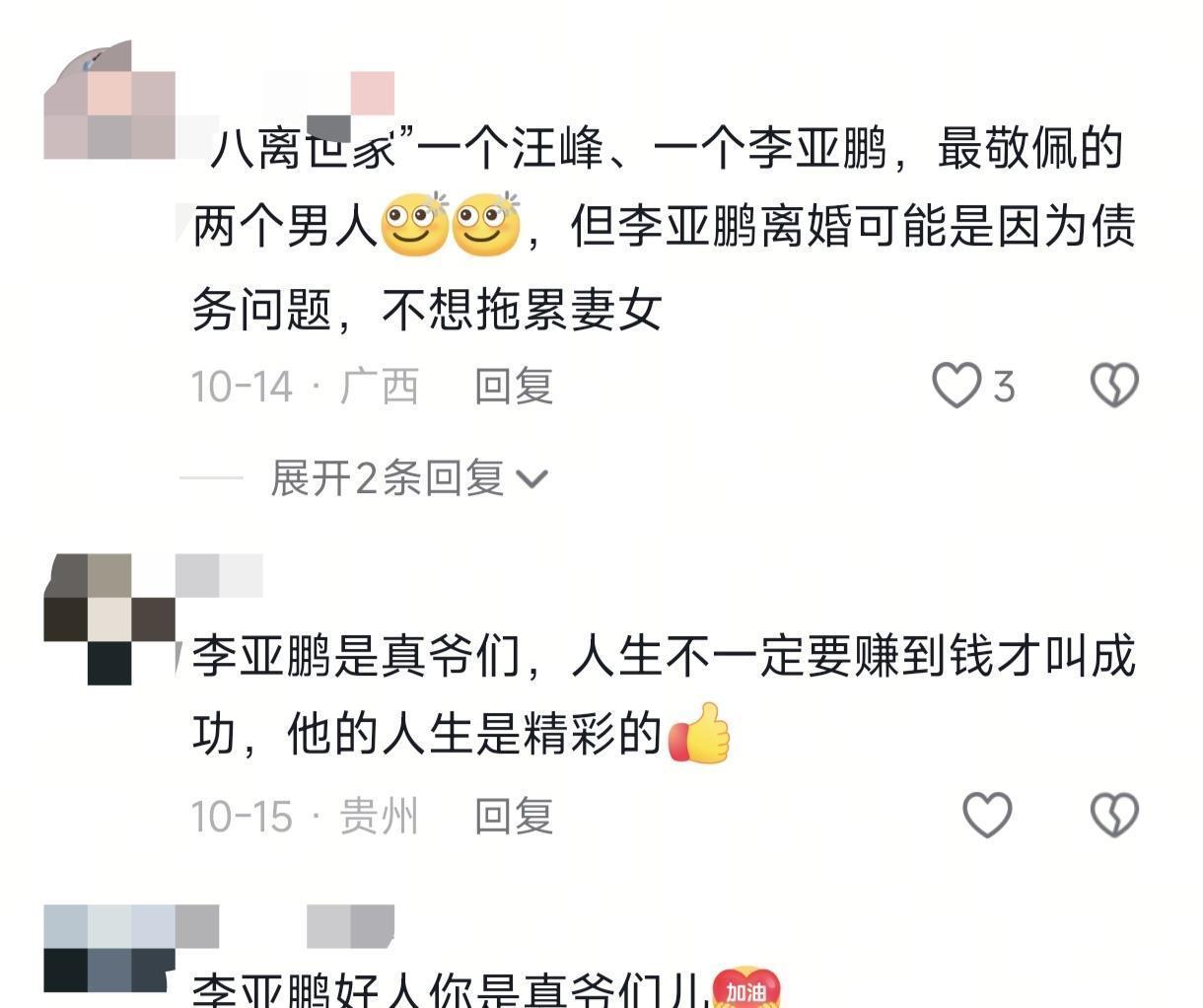Reply to the 10-14 广西 comment
This screenshot has height=1008, width=1203.
[x=514, y=386]
